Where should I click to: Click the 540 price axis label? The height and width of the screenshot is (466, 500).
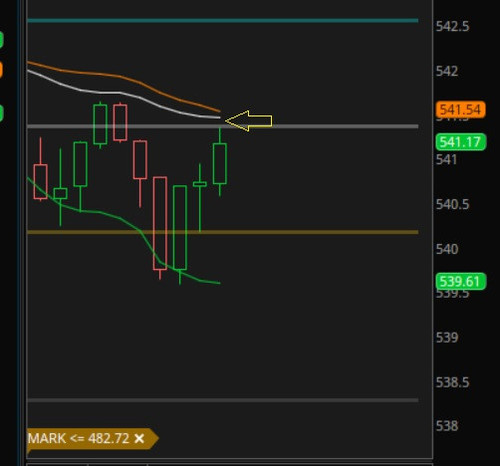[447, 249]
